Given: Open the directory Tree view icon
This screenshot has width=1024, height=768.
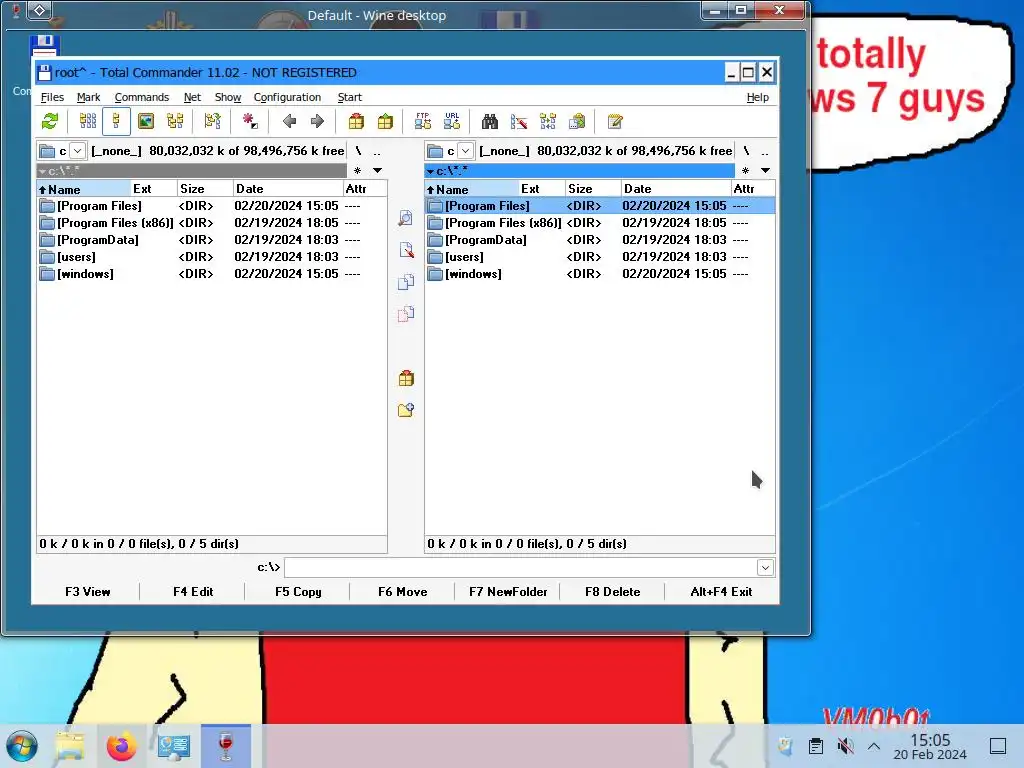Looking at the screenshot, I should pos(175,121).
